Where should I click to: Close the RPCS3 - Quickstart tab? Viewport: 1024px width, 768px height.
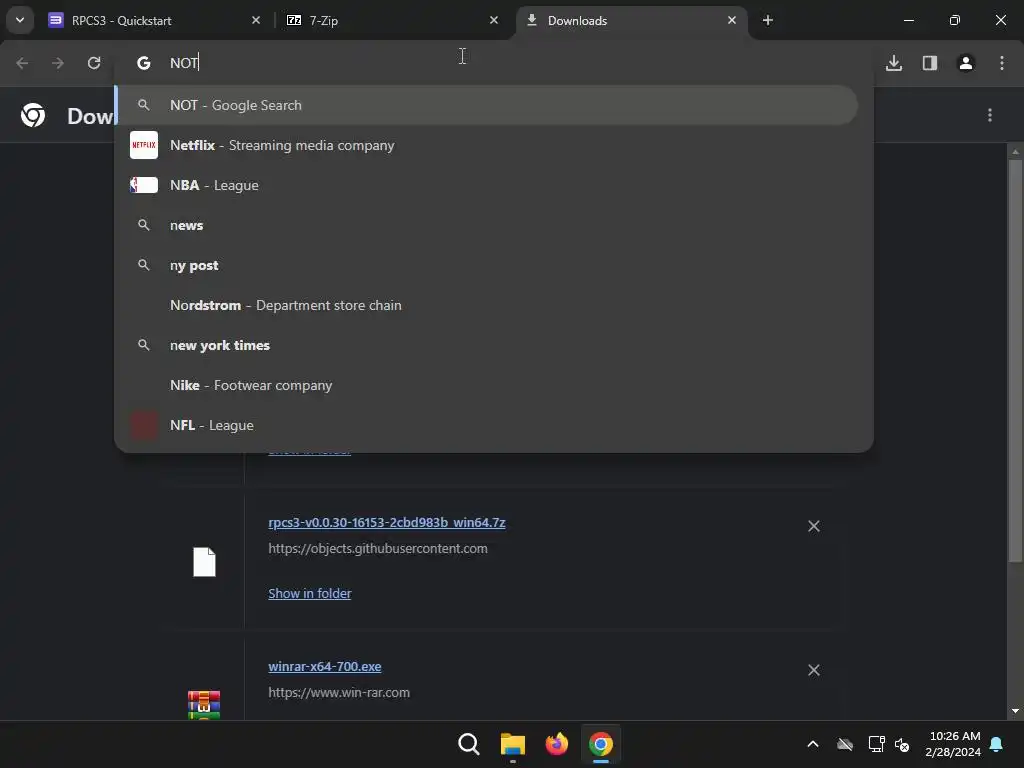coord(255,20)
